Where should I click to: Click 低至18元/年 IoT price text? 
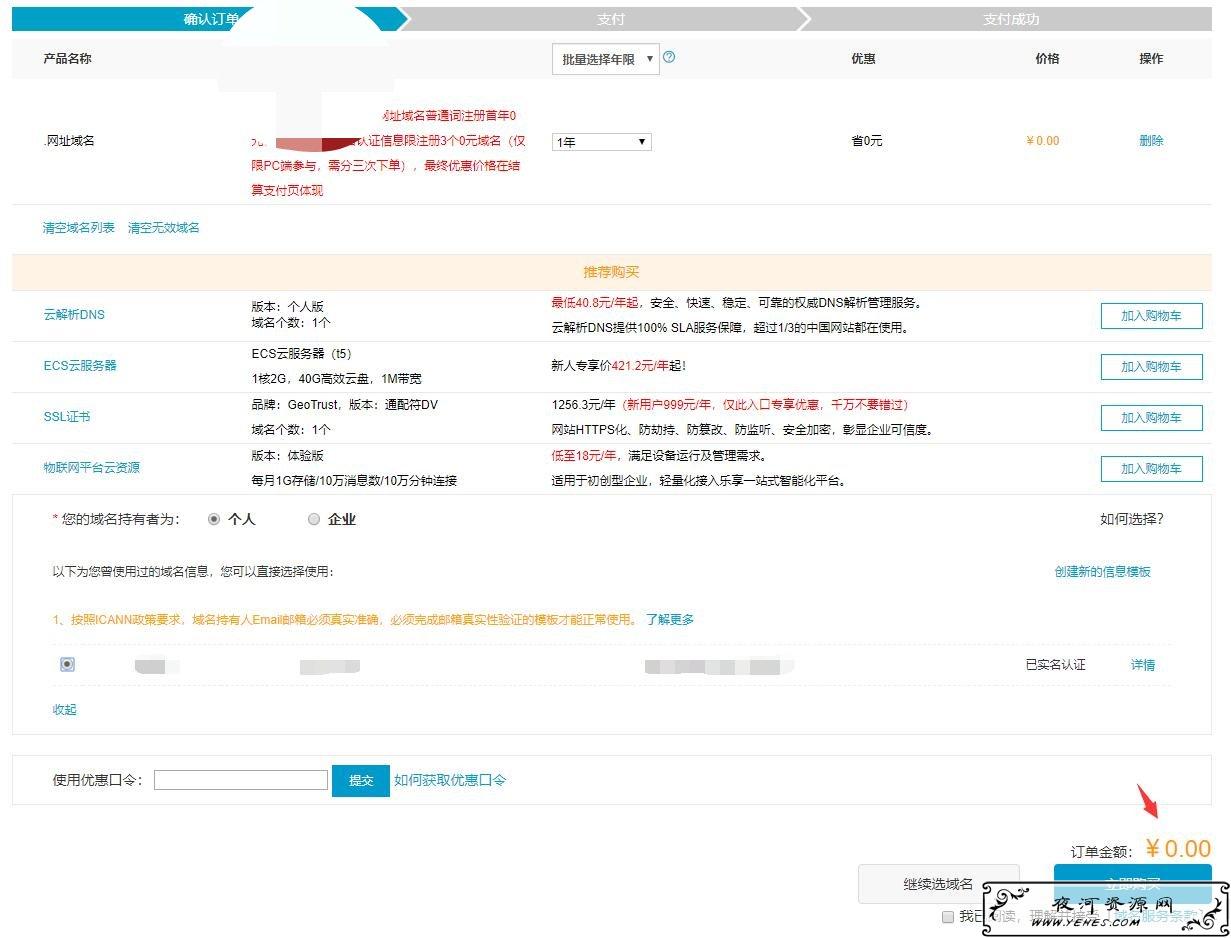[584, 456]
